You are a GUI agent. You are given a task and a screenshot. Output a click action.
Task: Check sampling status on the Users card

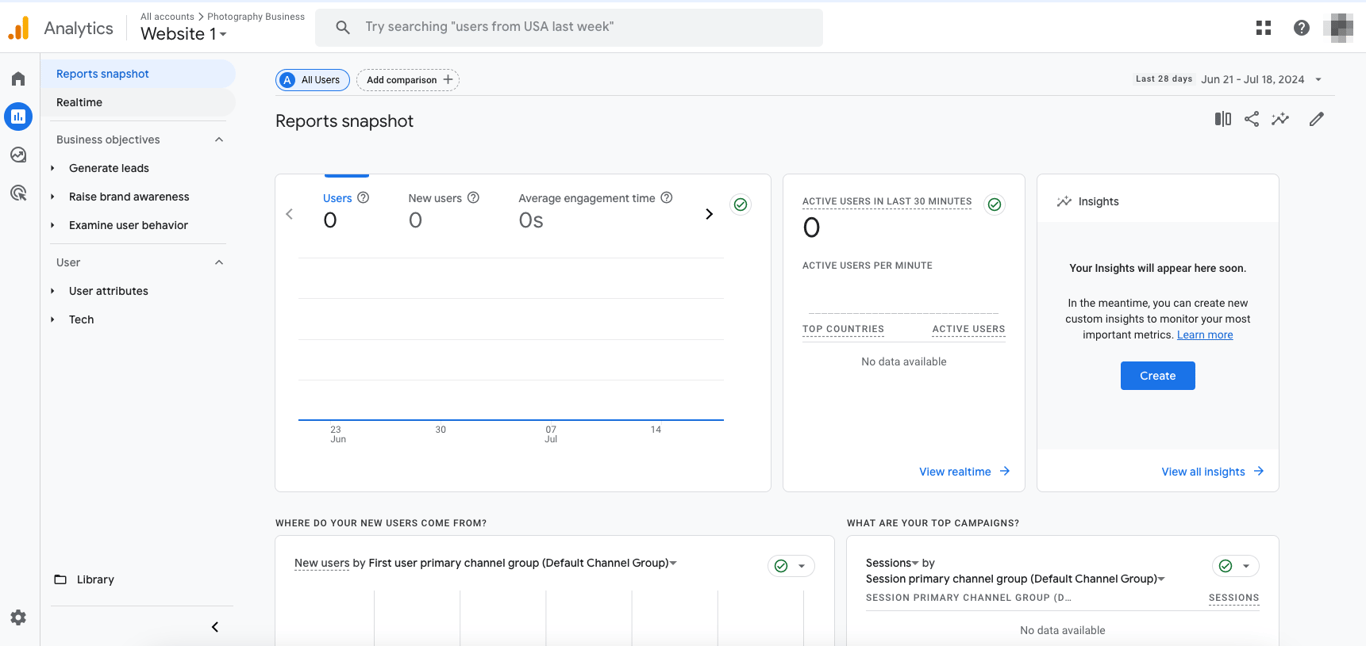(740, 204)
